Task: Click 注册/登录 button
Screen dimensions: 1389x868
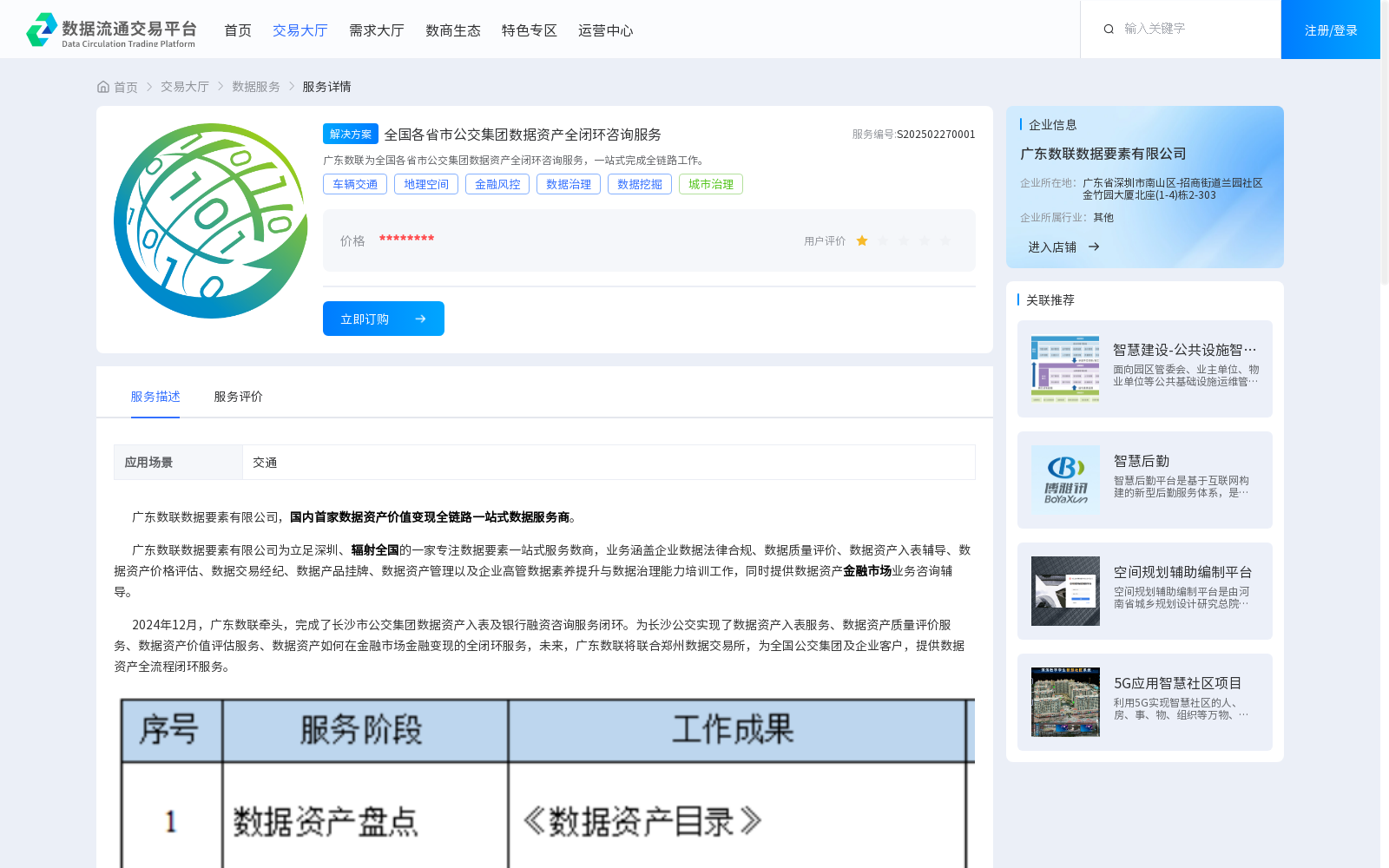Action: [1331, 30]
